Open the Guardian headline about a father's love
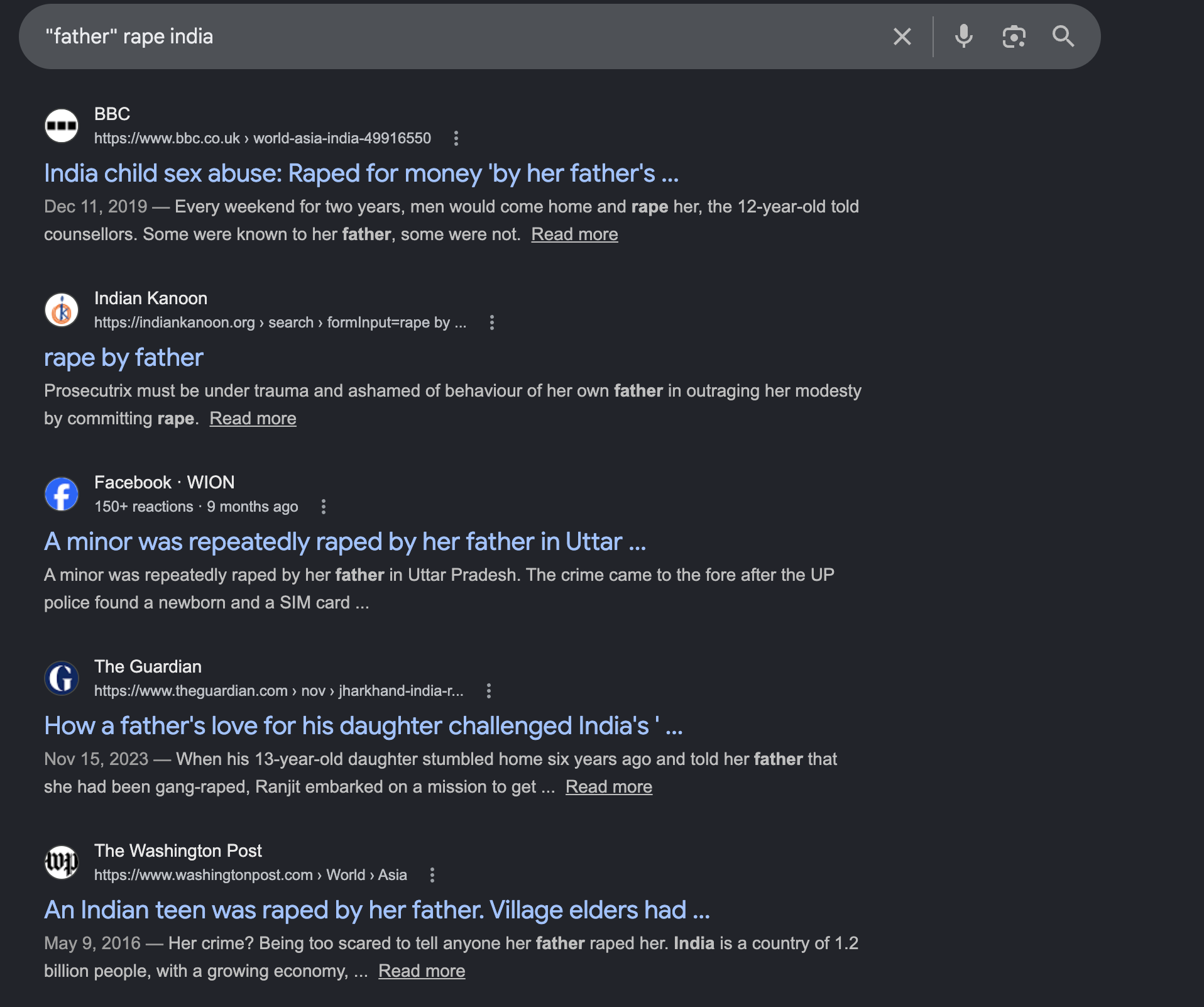 (x=363, y=726)
